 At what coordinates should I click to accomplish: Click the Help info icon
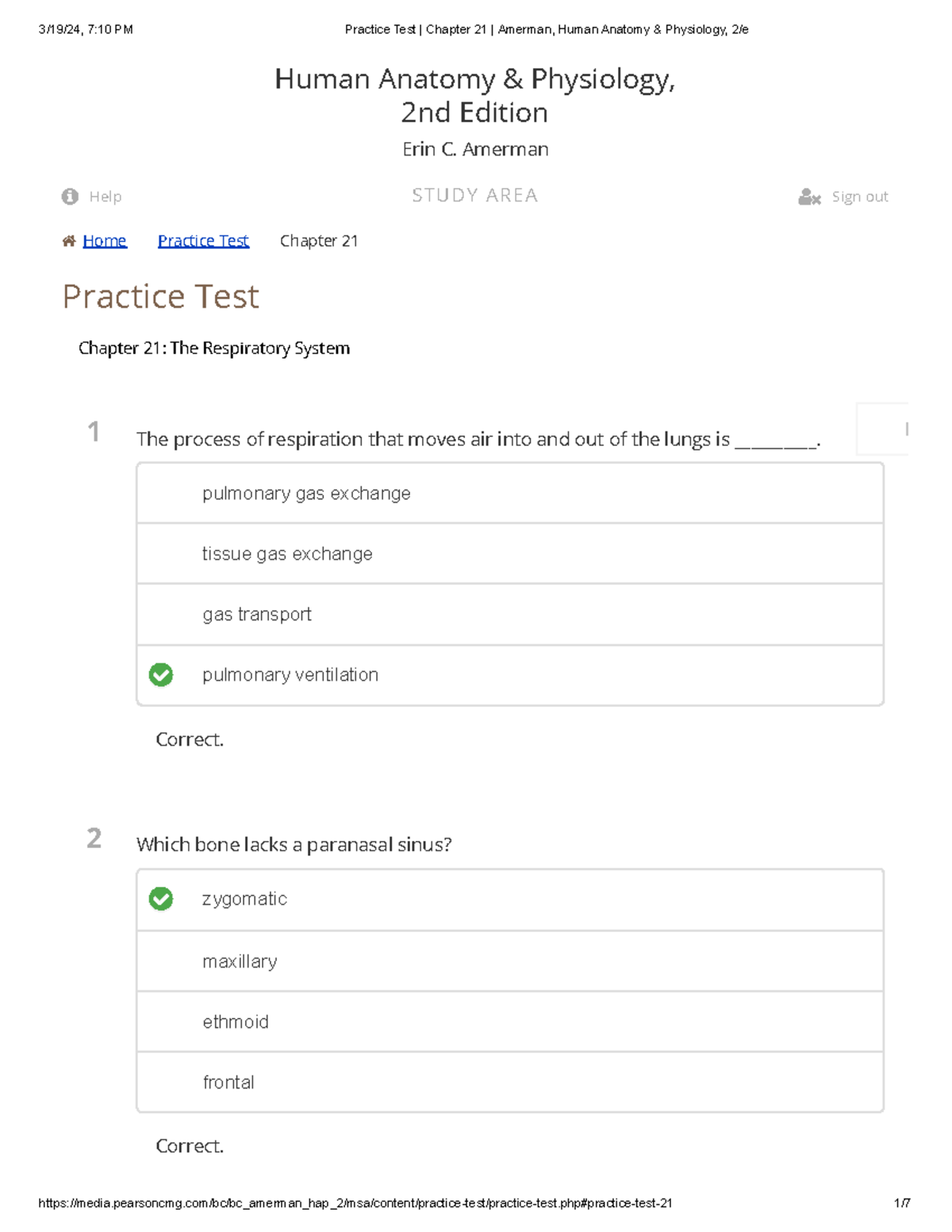coord(70,197)
